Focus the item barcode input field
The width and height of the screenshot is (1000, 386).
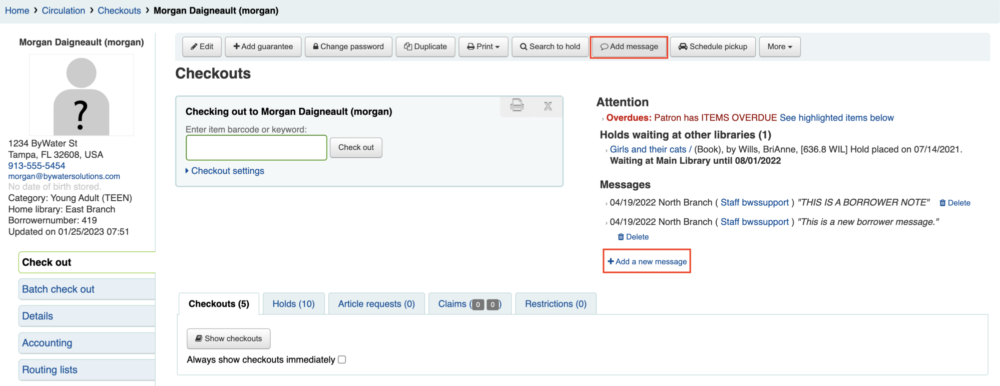click(x=256, y=147)
